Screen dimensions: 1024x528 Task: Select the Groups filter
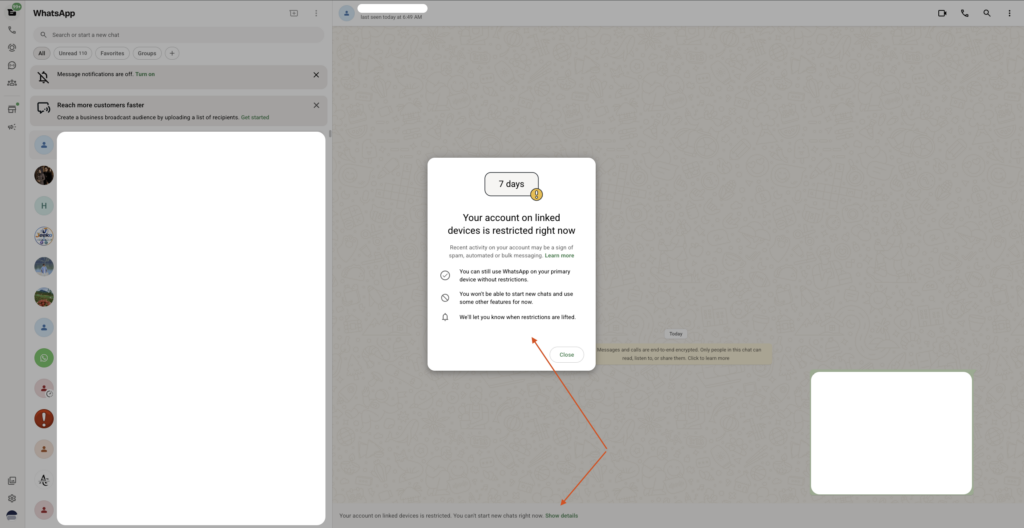147,54
